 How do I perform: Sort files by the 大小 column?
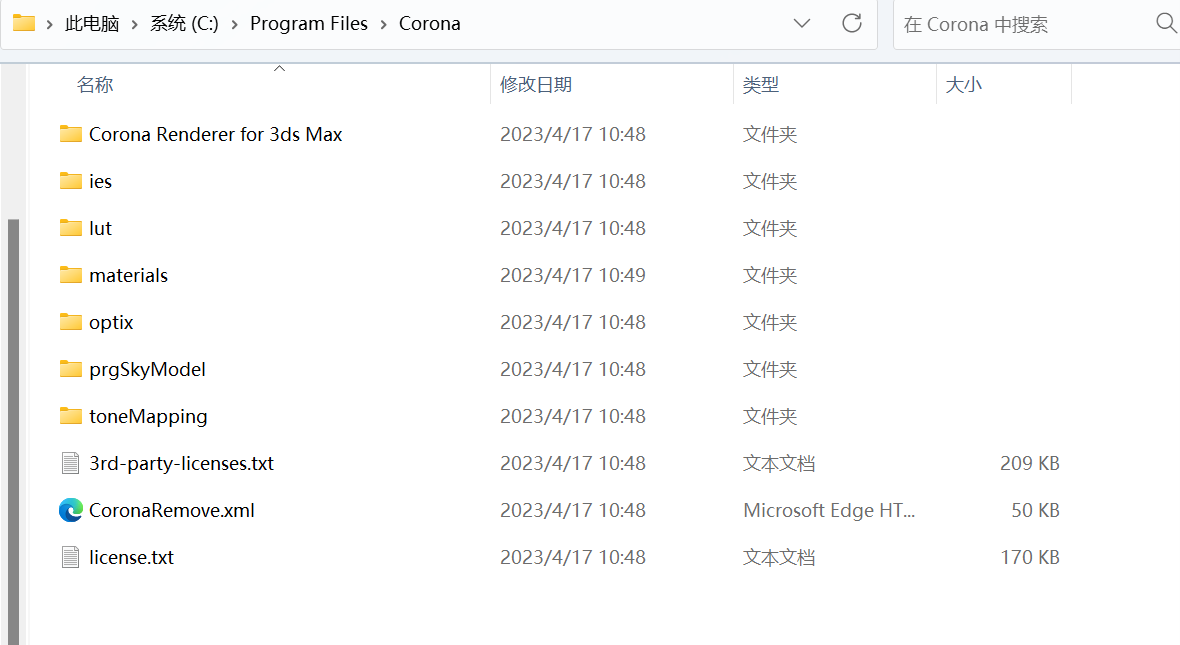click(963, 84)
